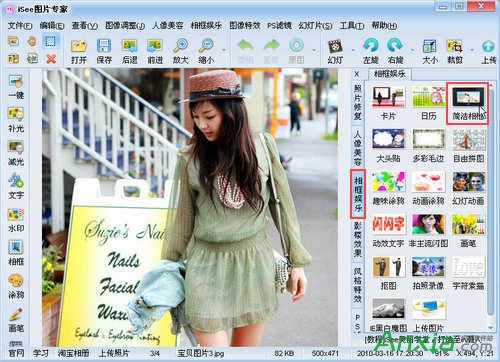Choose the 日历 calendar template
500x362 pixels.
click(428, 103)
